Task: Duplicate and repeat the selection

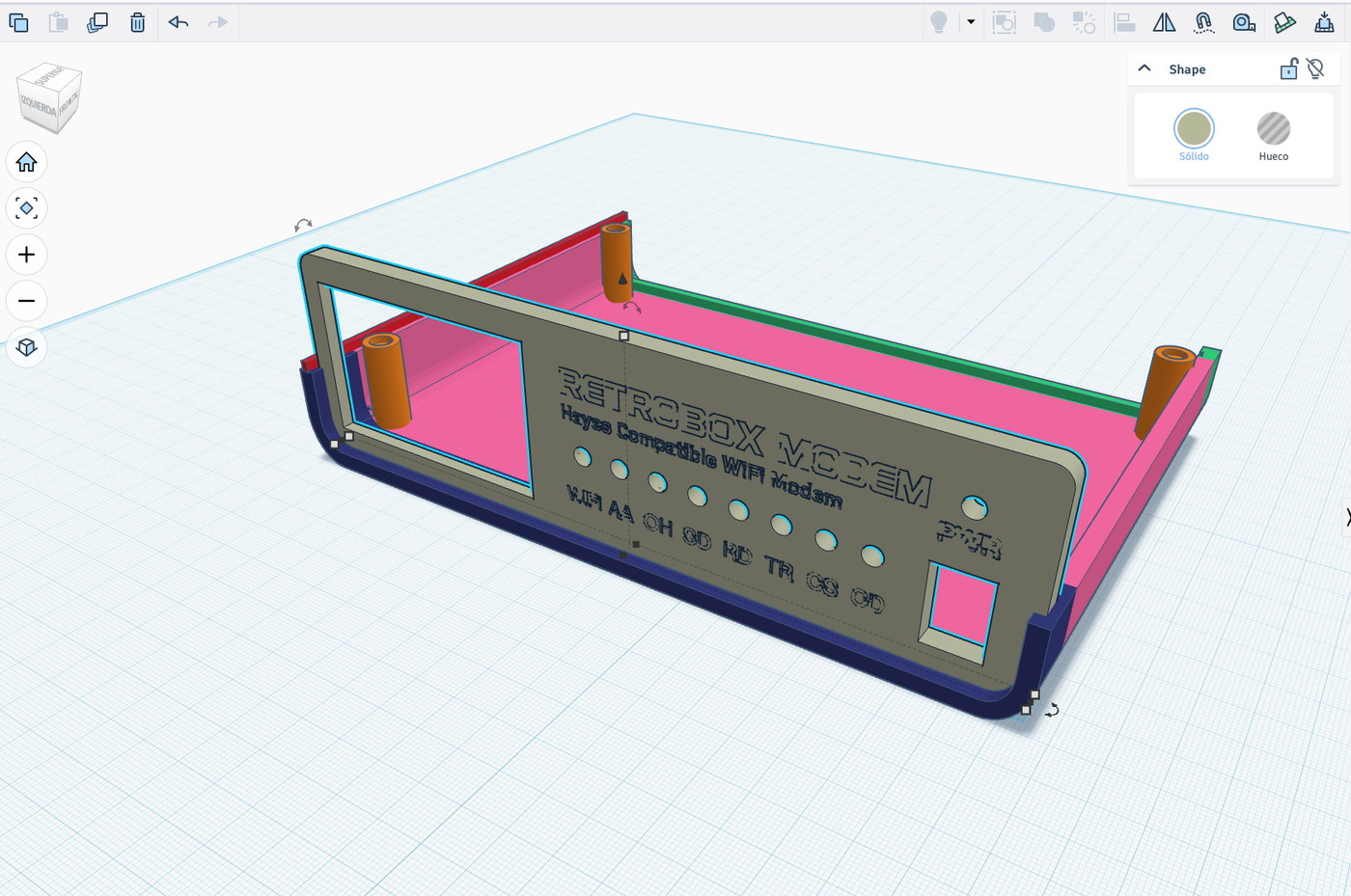Action: coord(97,22)
